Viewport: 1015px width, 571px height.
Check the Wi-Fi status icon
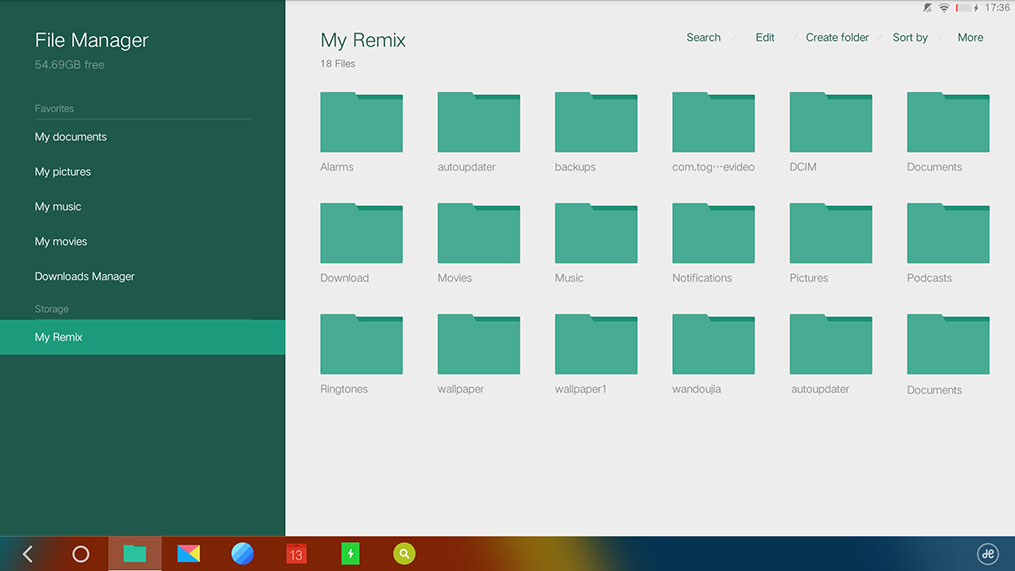click(x=944, y=8)
